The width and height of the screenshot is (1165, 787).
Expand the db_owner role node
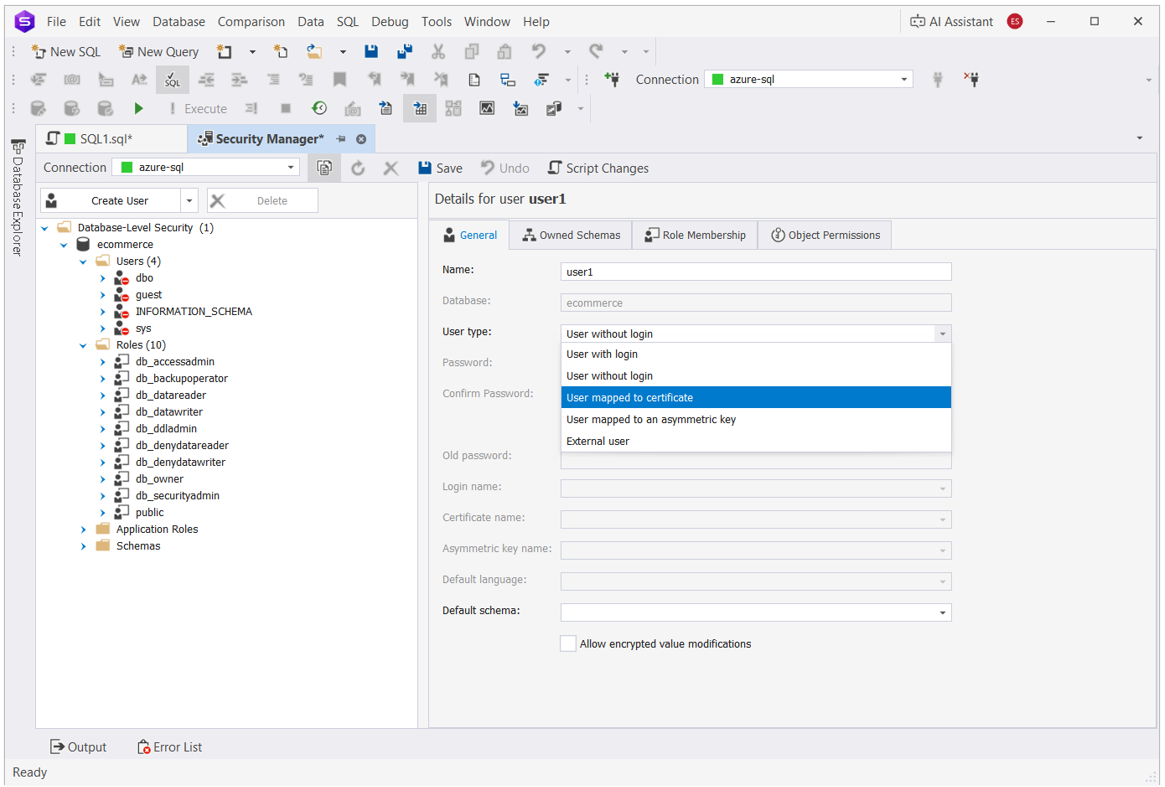click(103, 479)
